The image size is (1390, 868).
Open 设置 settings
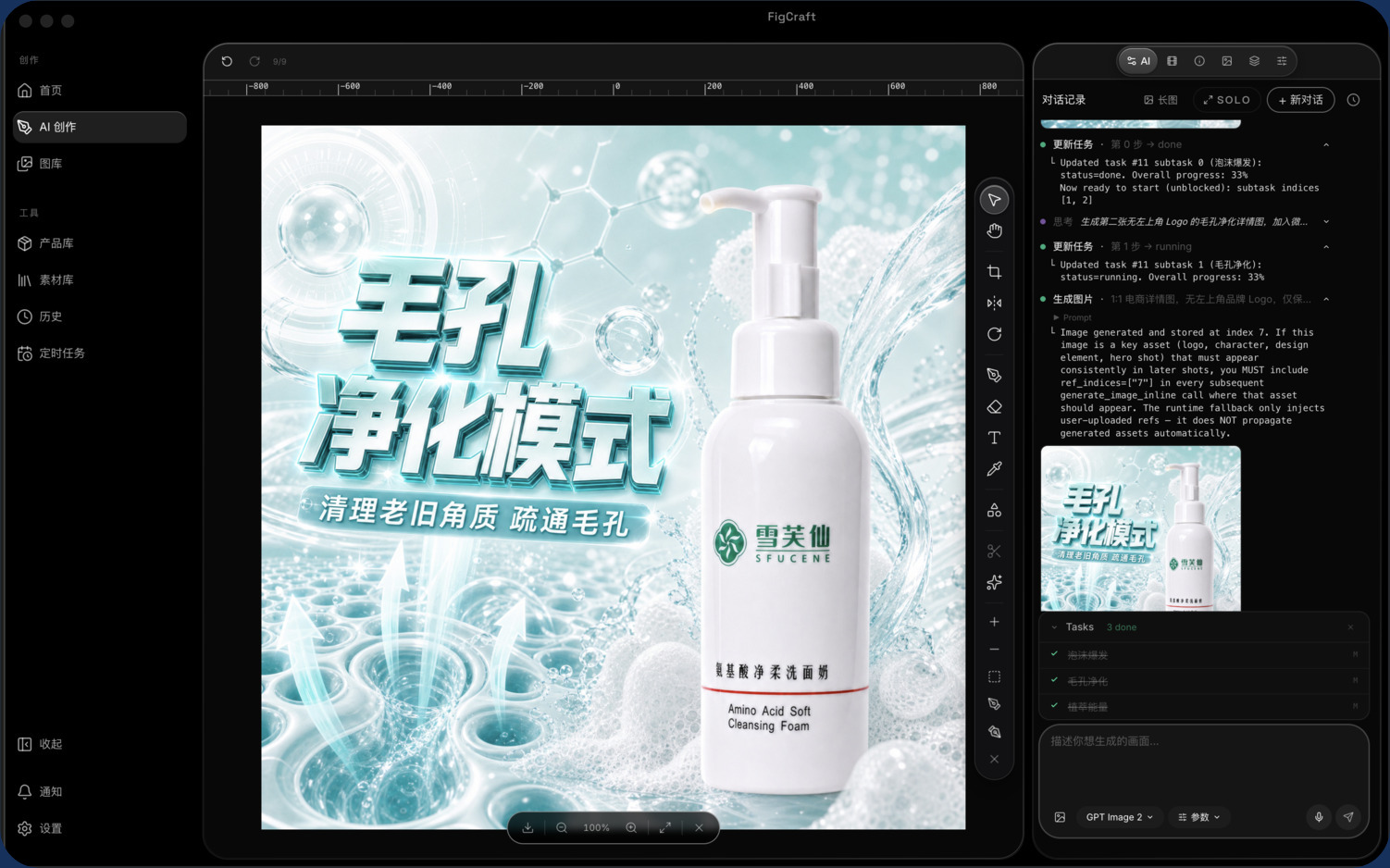click(x=99, y=828)
